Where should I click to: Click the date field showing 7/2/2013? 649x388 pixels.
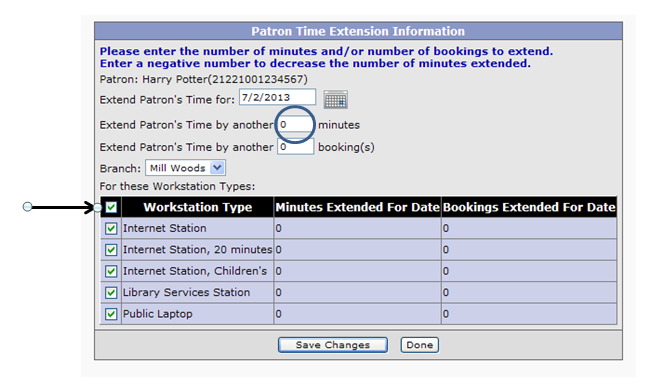click(277, 97)
